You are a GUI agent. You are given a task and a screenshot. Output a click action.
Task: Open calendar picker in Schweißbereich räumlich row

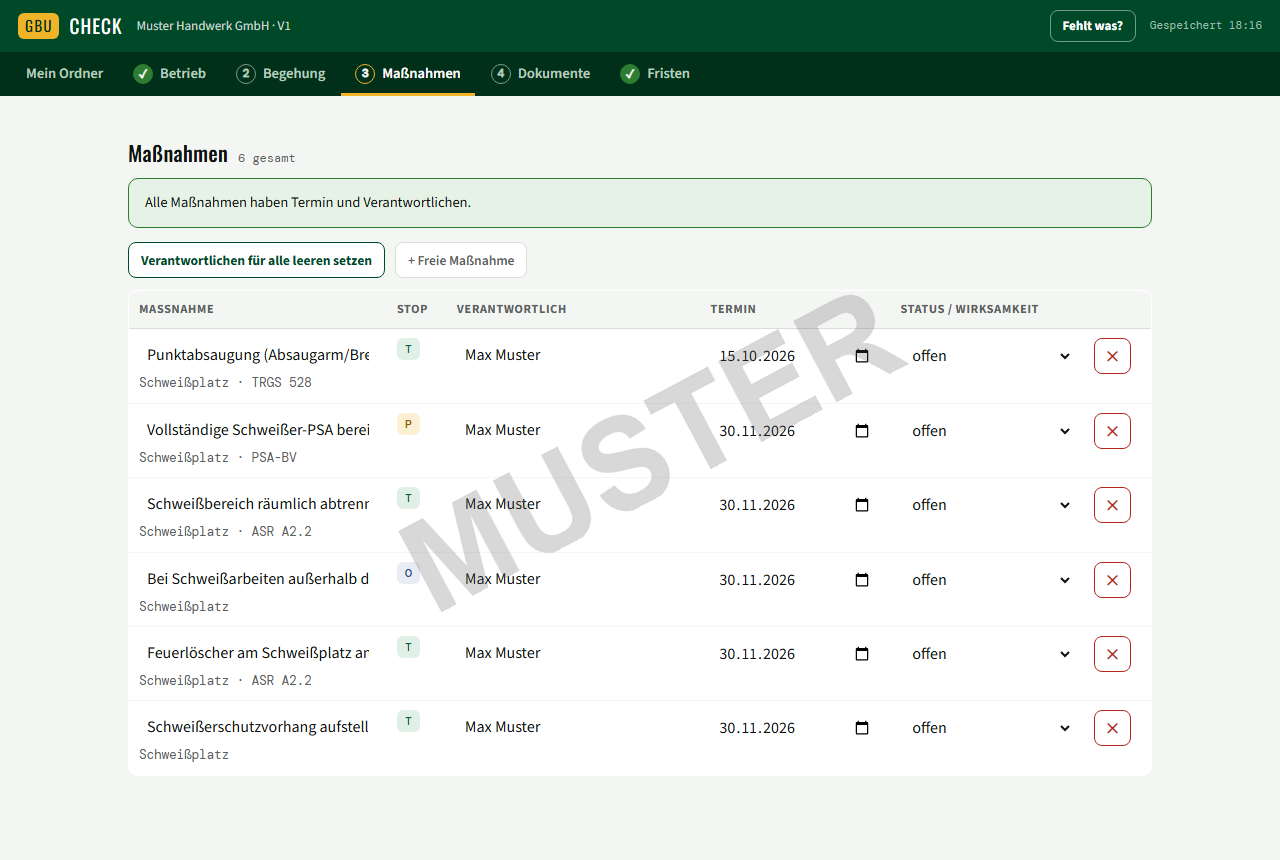(x=862, y=505)
